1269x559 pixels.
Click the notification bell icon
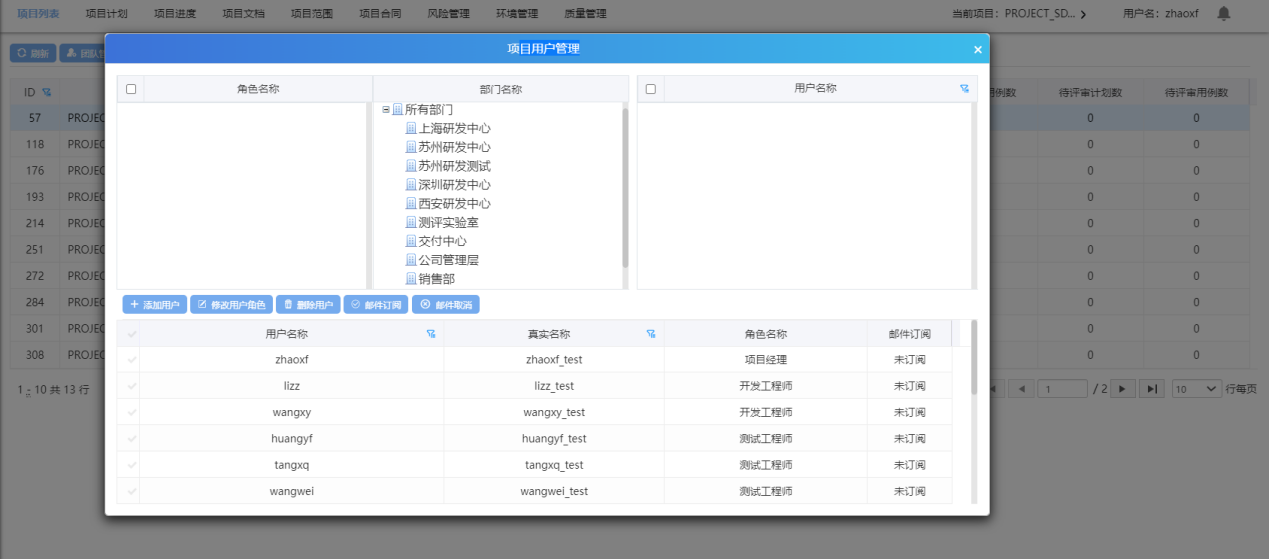pyautogui.click(x=1223, y=14)
